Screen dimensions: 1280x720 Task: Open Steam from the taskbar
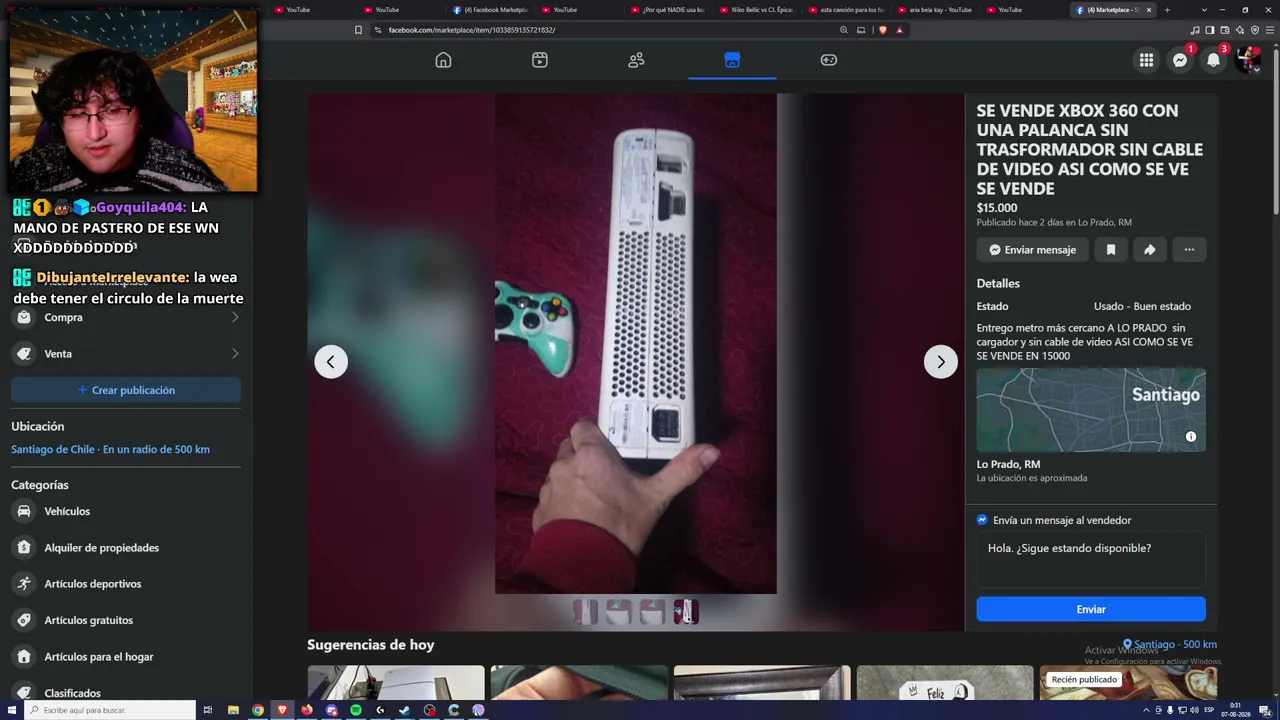pyautogui.click(x=405, y=710)
